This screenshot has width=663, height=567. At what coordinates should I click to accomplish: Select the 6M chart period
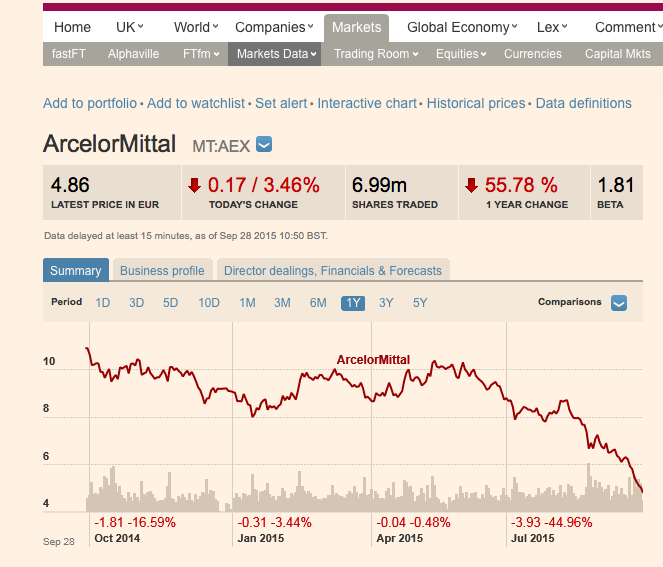(318, 303)
